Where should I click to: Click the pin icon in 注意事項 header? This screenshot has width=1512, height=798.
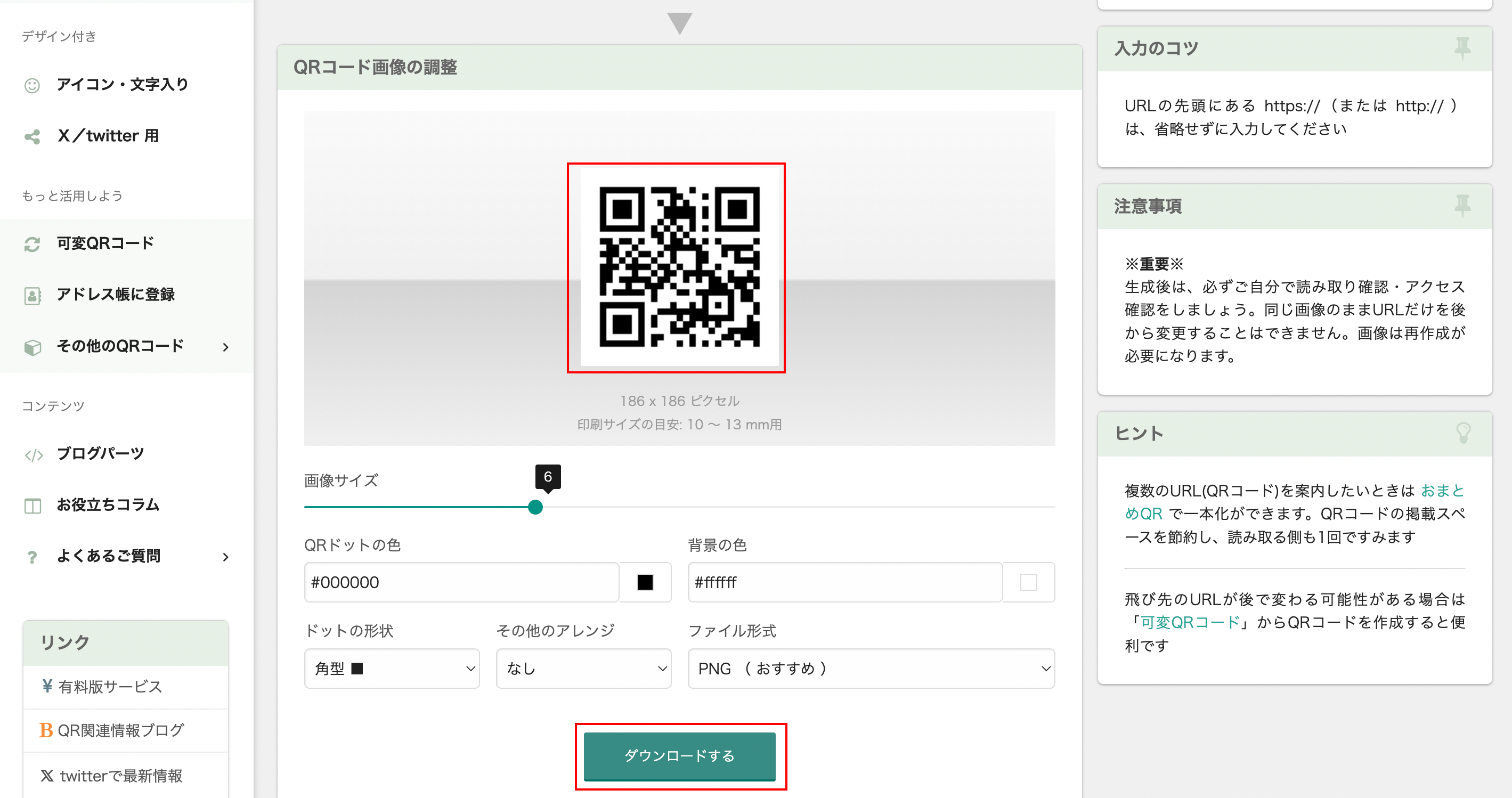pos(1462,206)
